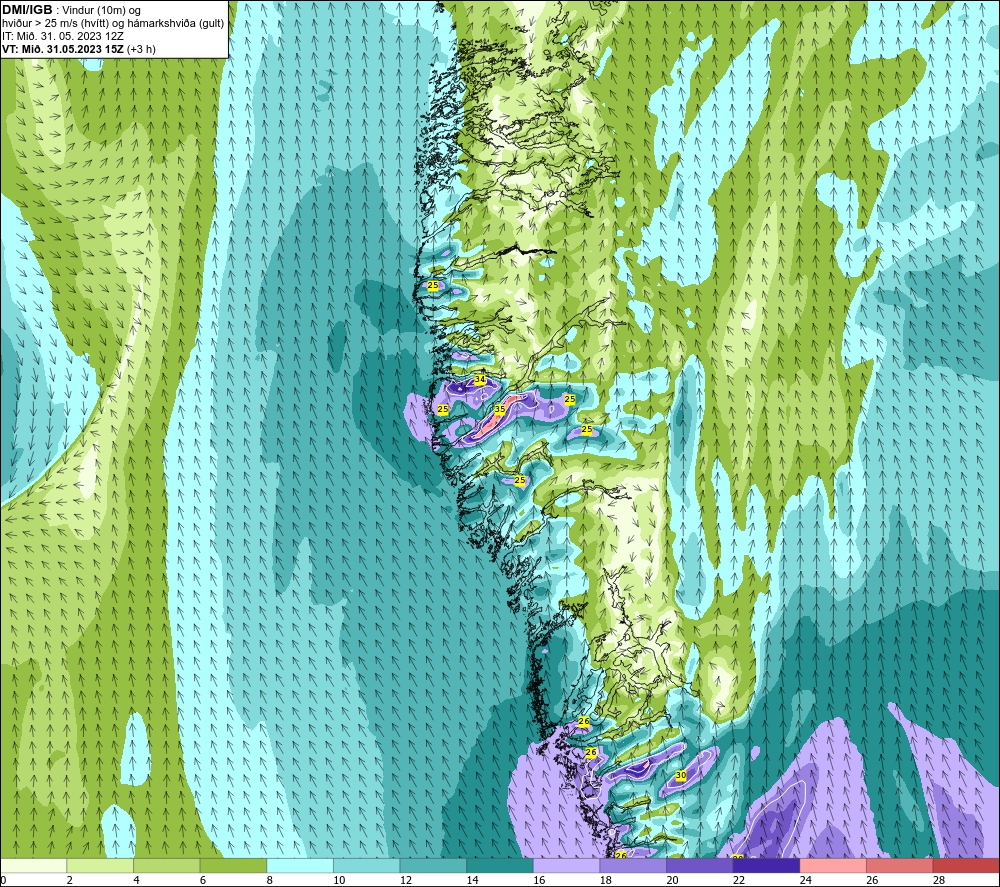Click the legend swatch between 6 and 8
Image resolution: width=1000 pixels, height=887 pixels.
pyautogui.click(x=233, y=866)
